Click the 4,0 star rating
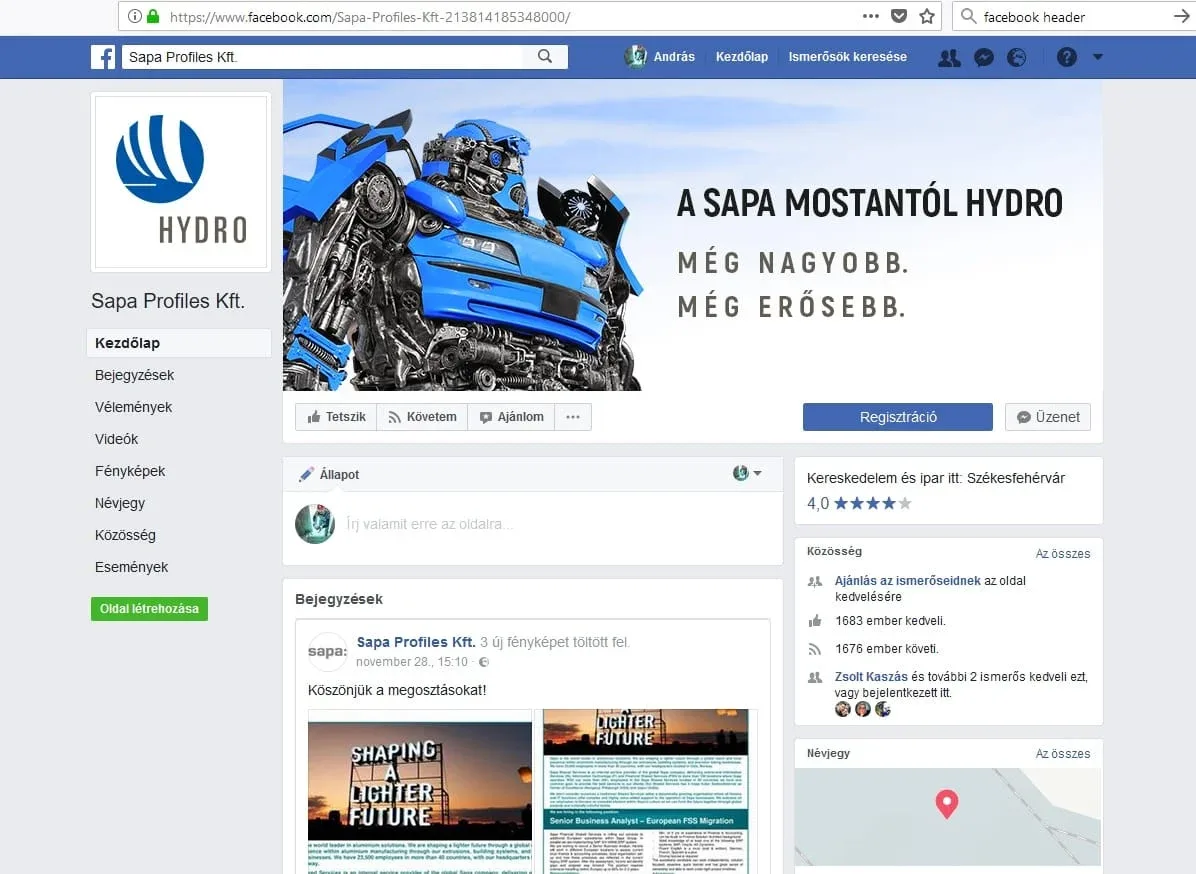The height and width of the screenshot is (874, 1196). [859, 503]
